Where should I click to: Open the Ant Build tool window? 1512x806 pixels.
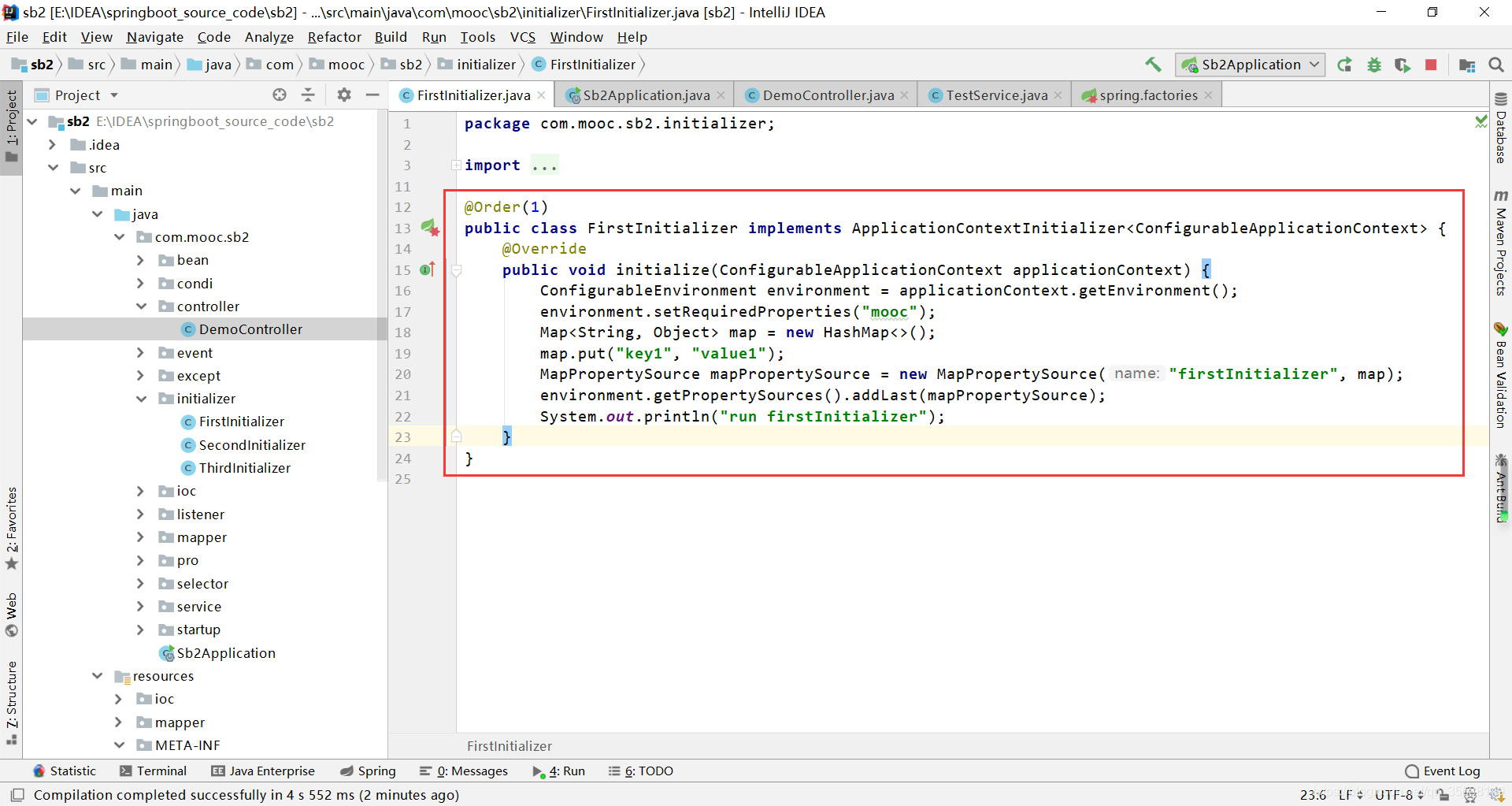1501,488
